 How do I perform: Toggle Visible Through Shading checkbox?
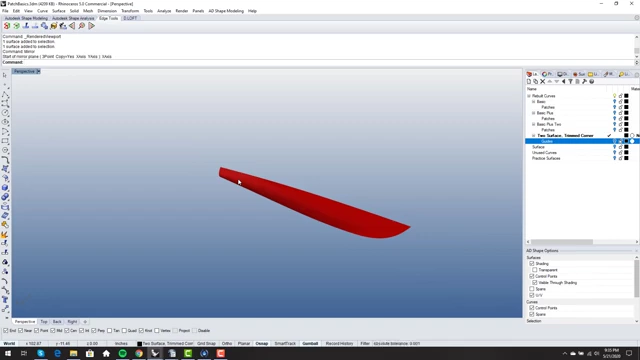tap(535, 282)
